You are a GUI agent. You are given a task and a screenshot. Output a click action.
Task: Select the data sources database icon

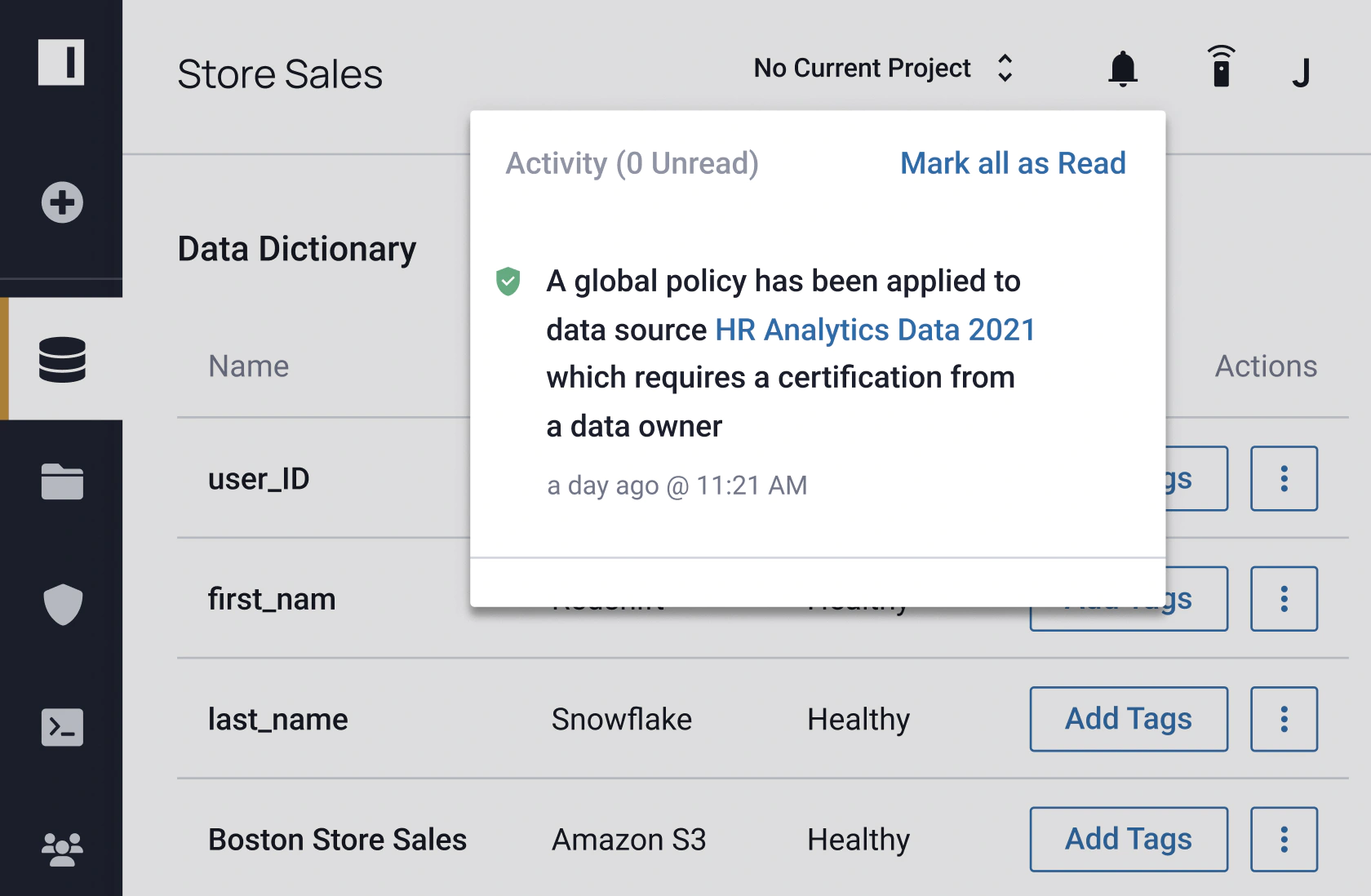pos(62,359)
